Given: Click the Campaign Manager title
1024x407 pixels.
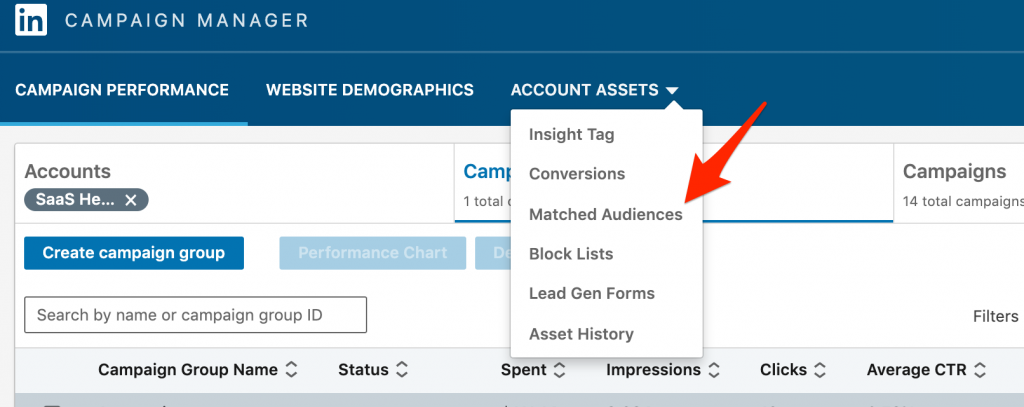Looking at the screenshot, I should pyautogui.click(x=186, y=20).
